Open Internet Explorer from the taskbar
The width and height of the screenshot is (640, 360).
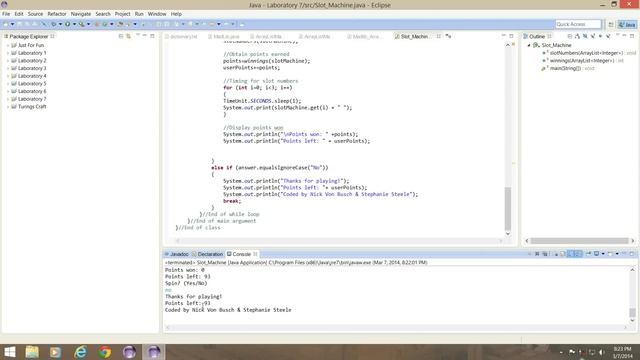coord(80,352)
